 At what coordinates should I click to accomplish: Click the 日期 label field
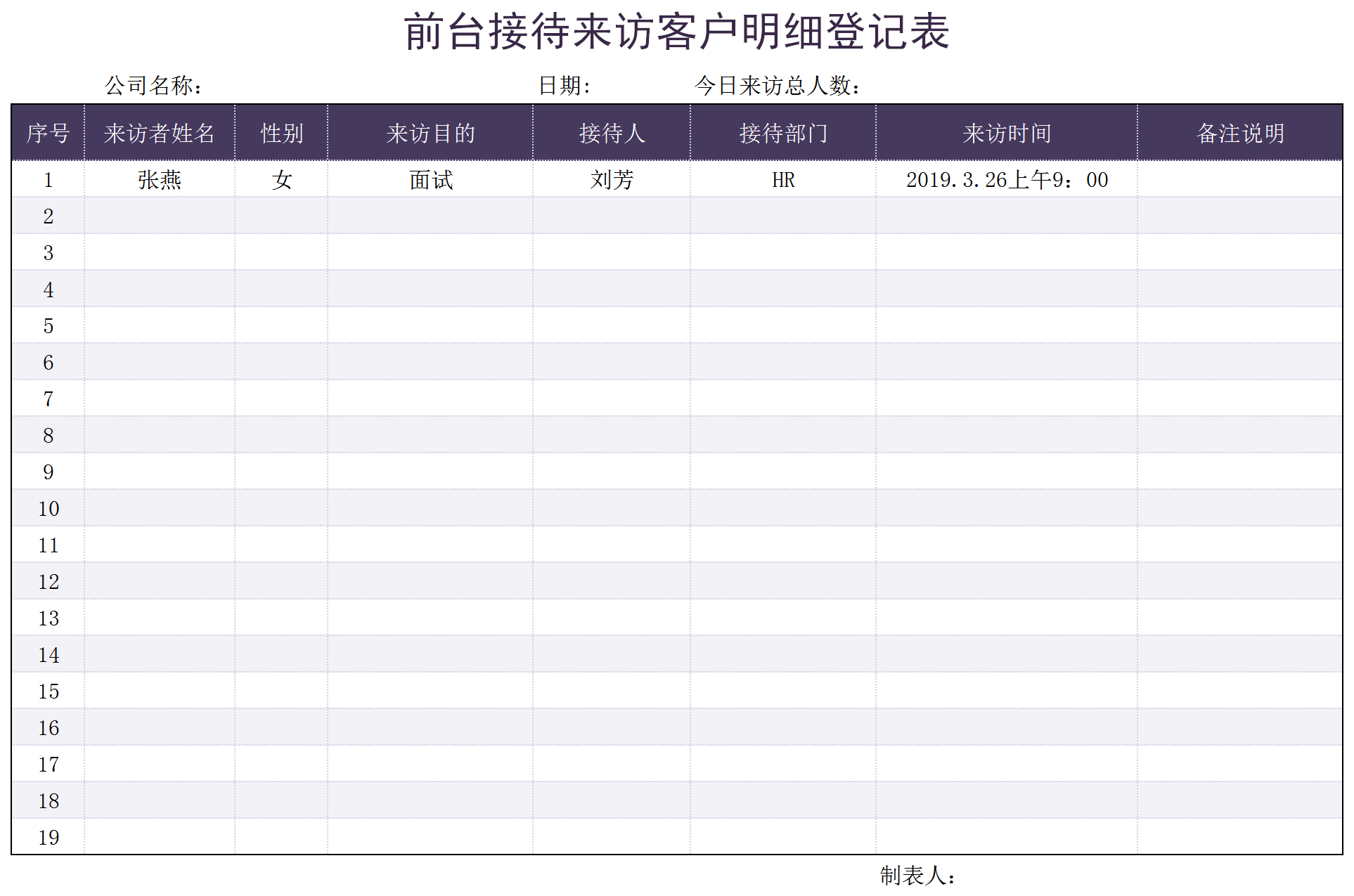(565, 86)
